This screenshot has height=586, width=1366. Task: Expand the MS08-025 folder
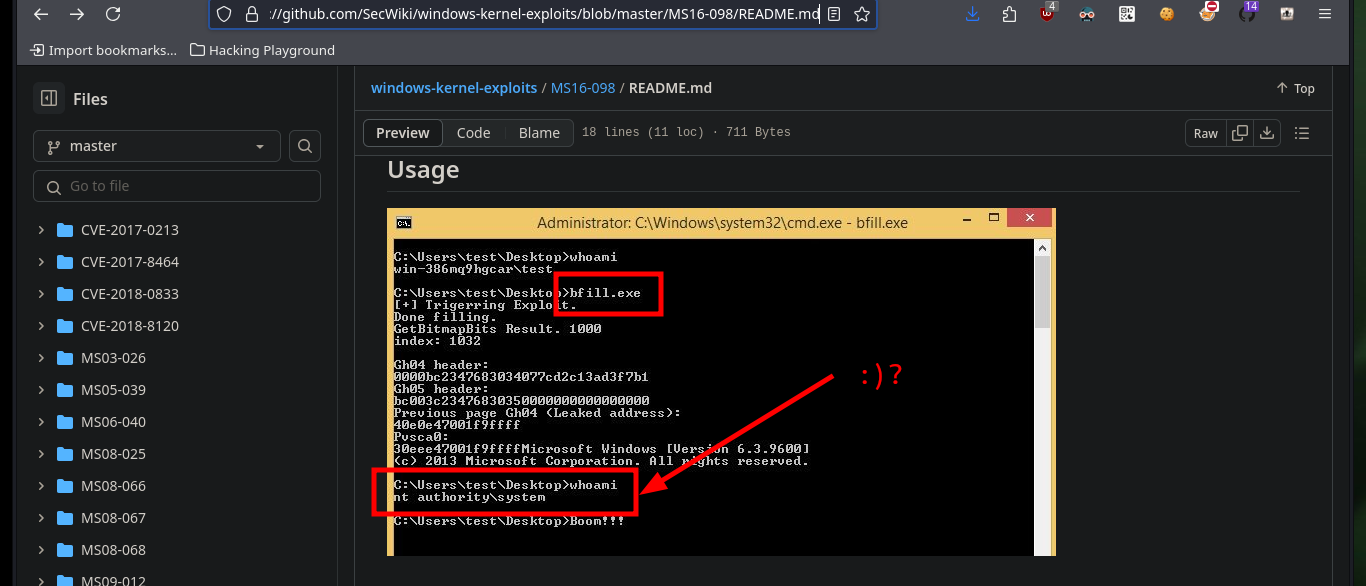pyautogui.click(x=41, y=454)
